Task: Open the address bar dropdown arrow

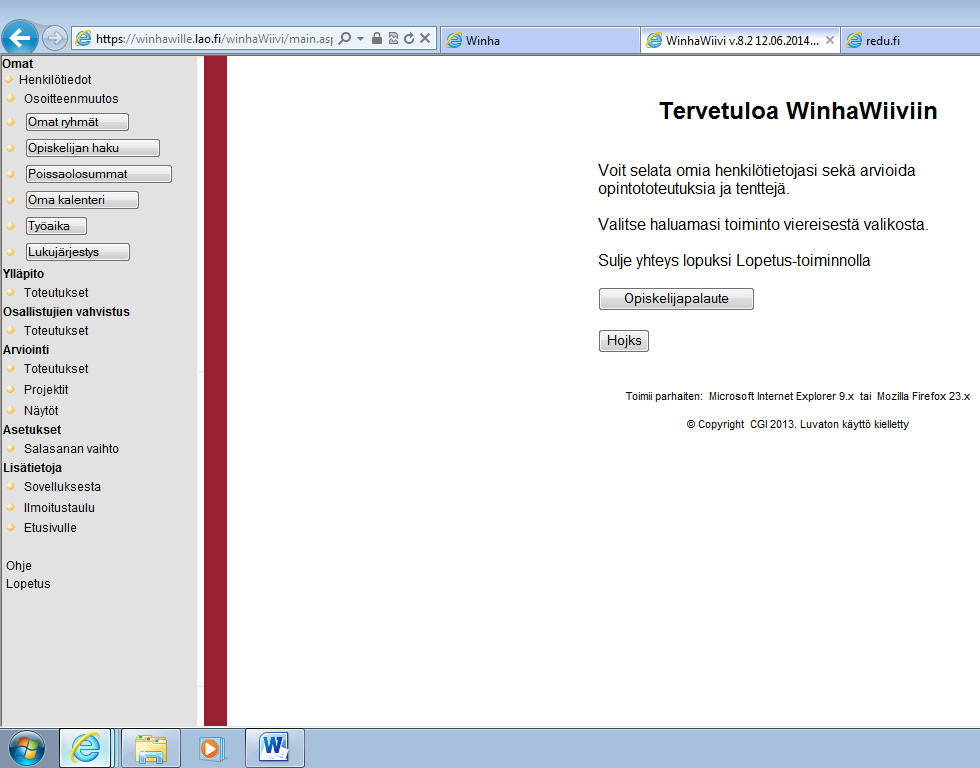Action: pyautogui.click(x=361, y=39)
